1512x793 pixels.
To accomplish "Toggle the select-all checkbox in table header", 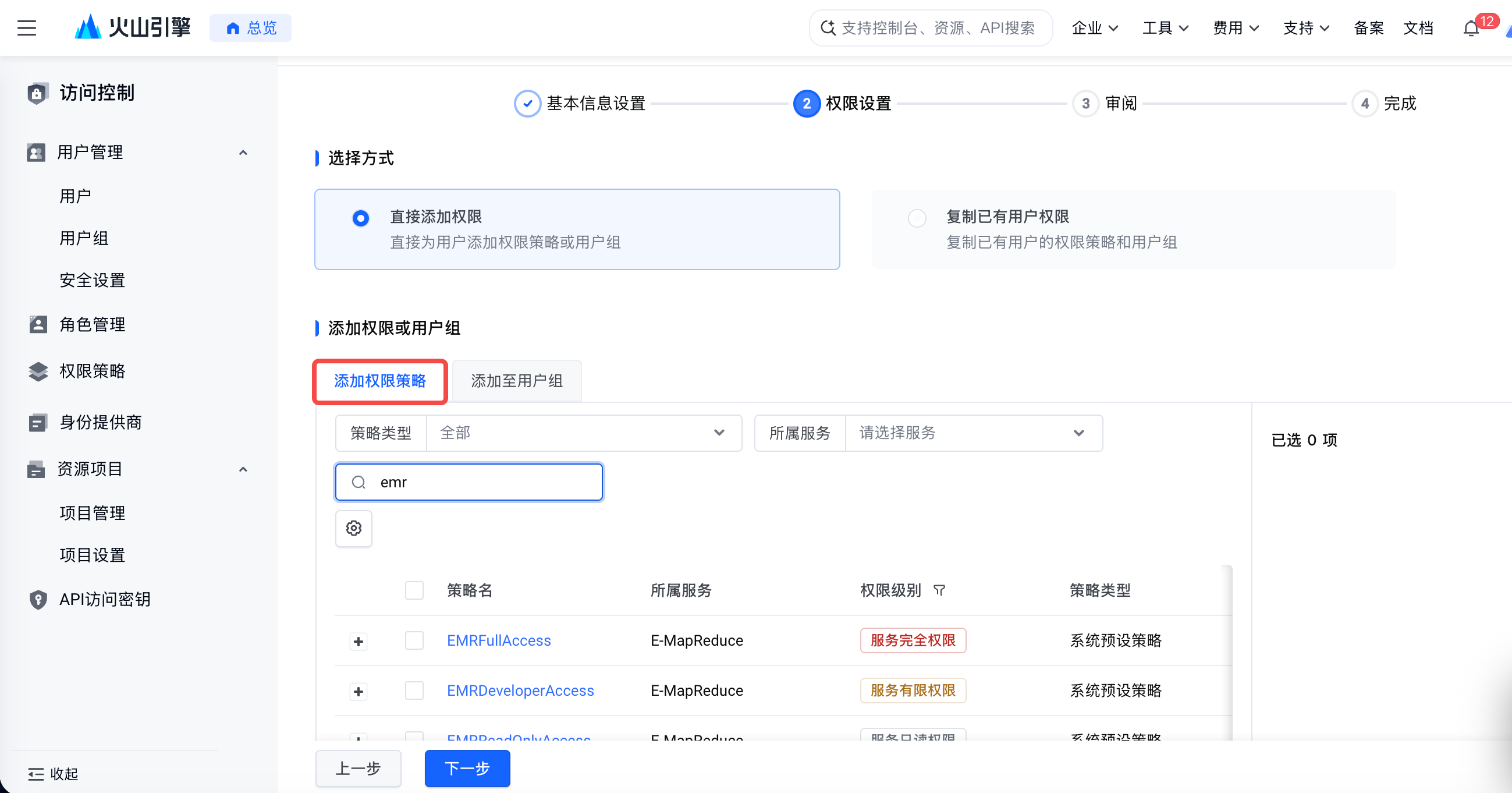I will pos(414,590).
